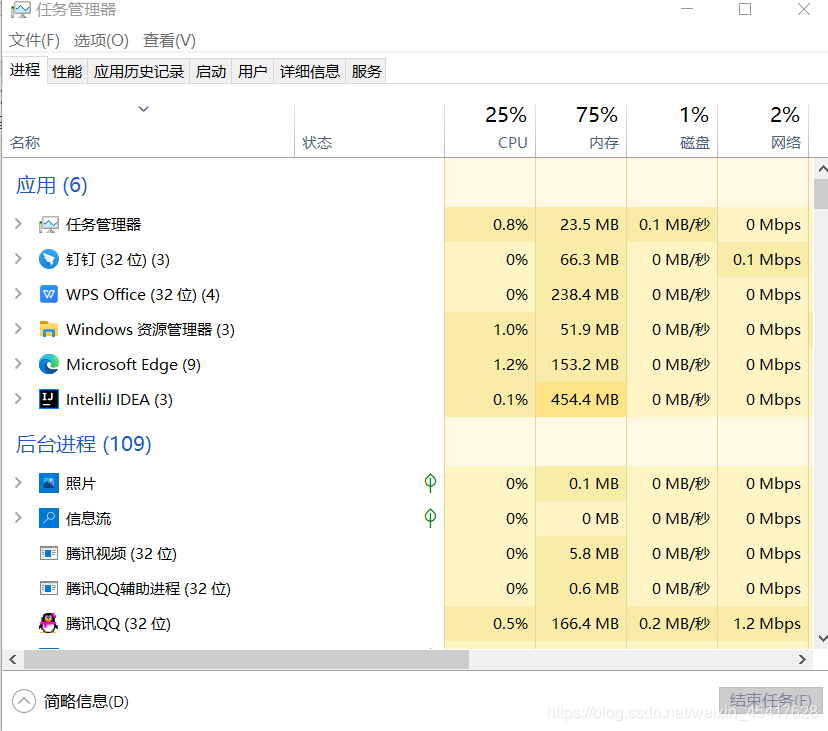Switch to the 详细信息 tab
This screenshot has width=828, height=731.
coord(310,71)
